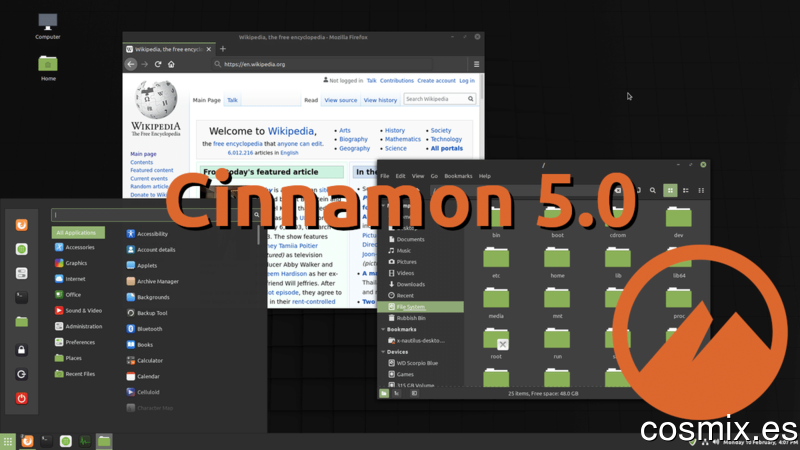The image size is (800, 450).
Task: Open the Computer desktop icon
Action: point(47,26)
